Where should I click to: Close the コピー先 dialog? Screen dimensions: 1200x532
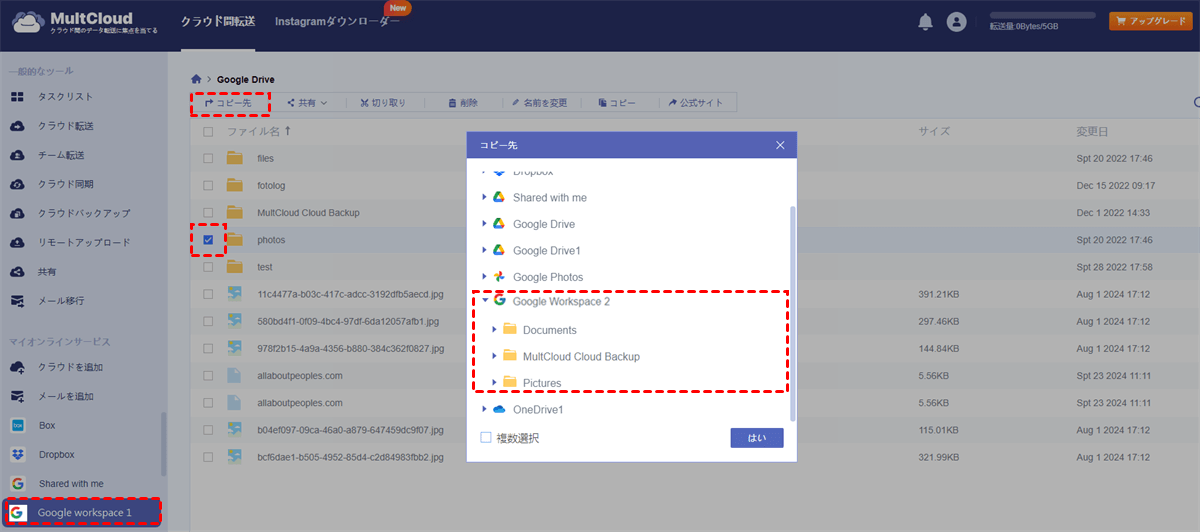coord(780,145)
